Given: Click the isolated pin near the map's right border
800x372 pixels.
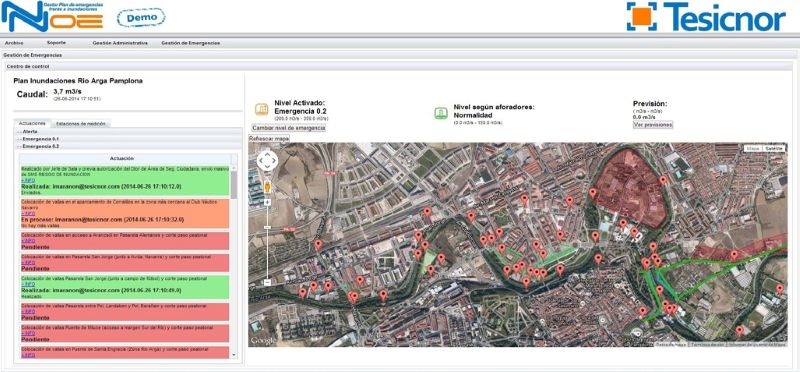Looking at the screenshot, I should [x=779, y=289].
